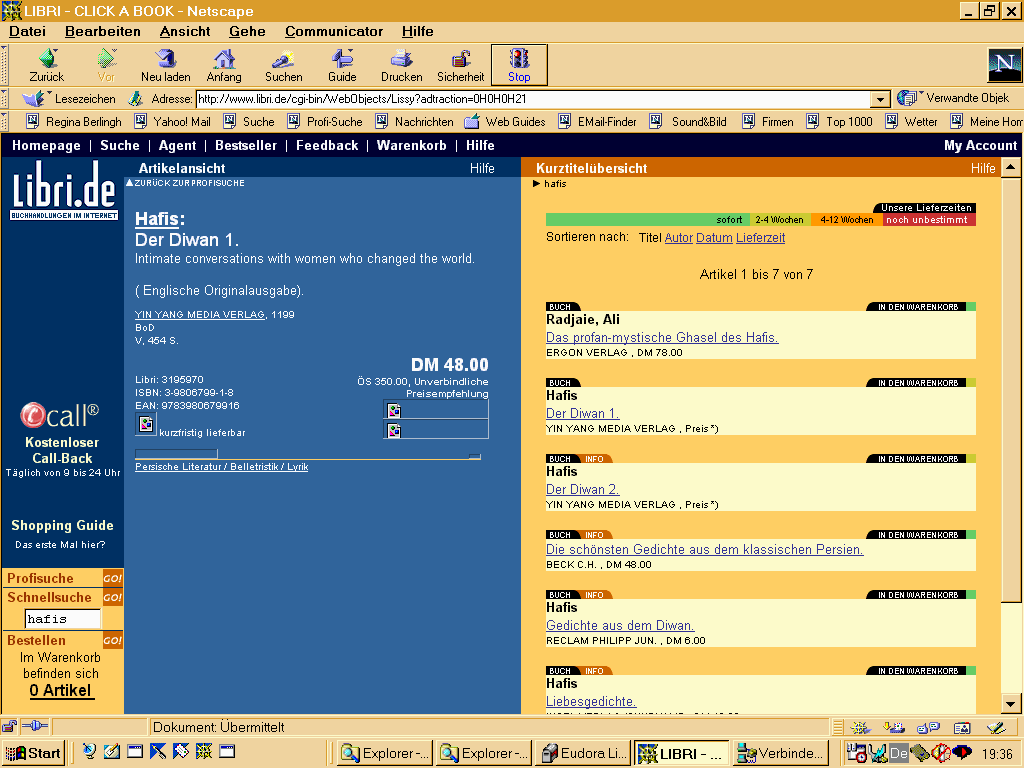Open the Lesezeichen bookmarks icon

click(x=69, y=99)
